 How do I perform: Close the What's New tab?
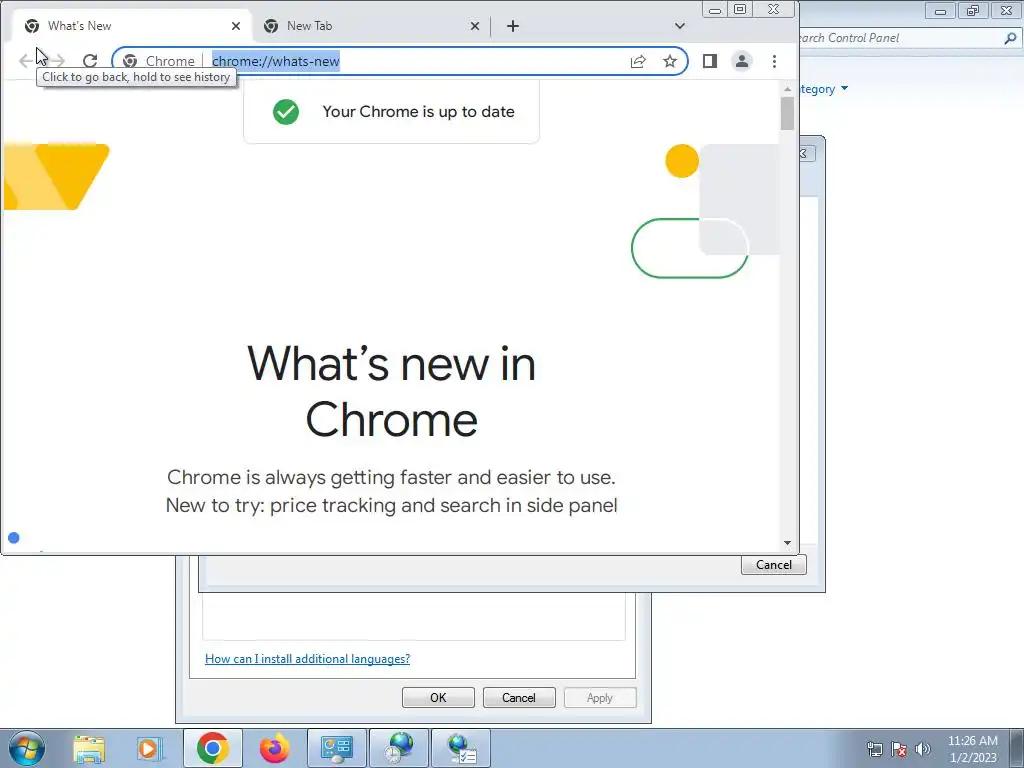[x=236, y=26]
